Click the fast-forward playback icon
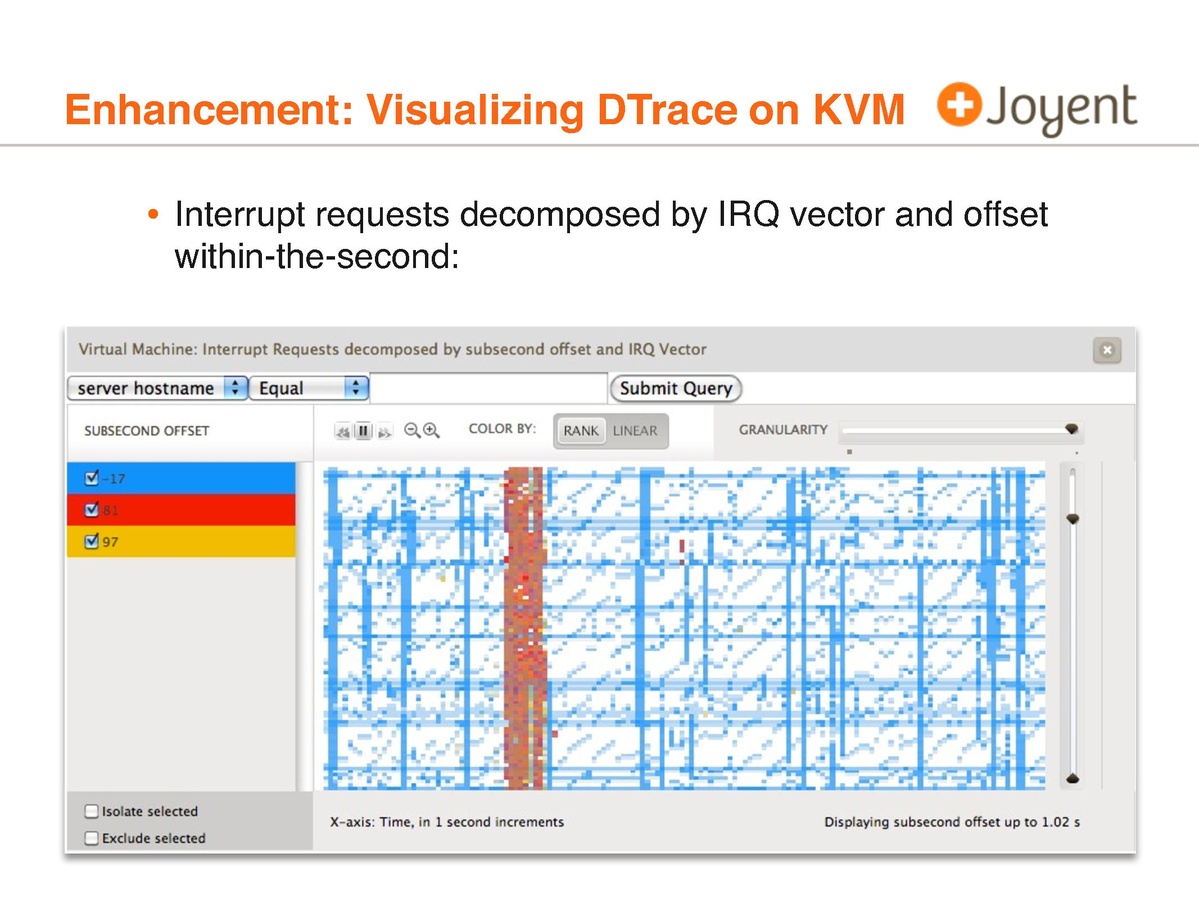 [385, 431]
